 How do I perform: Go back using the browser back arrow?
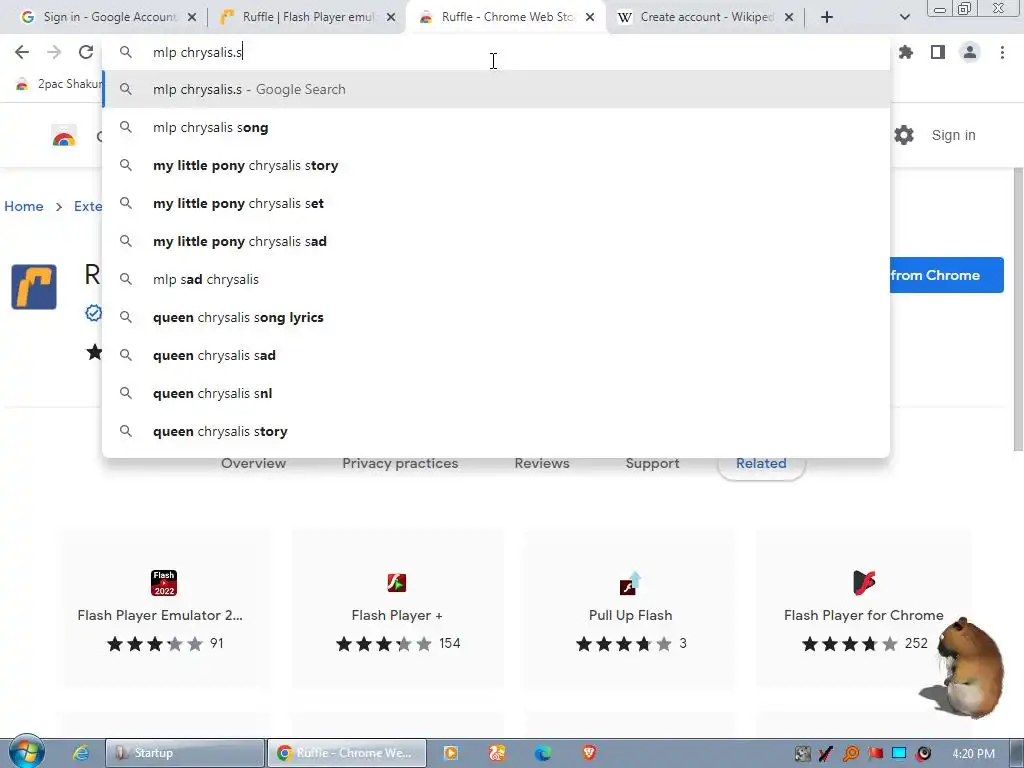click(x=22, y=52)
